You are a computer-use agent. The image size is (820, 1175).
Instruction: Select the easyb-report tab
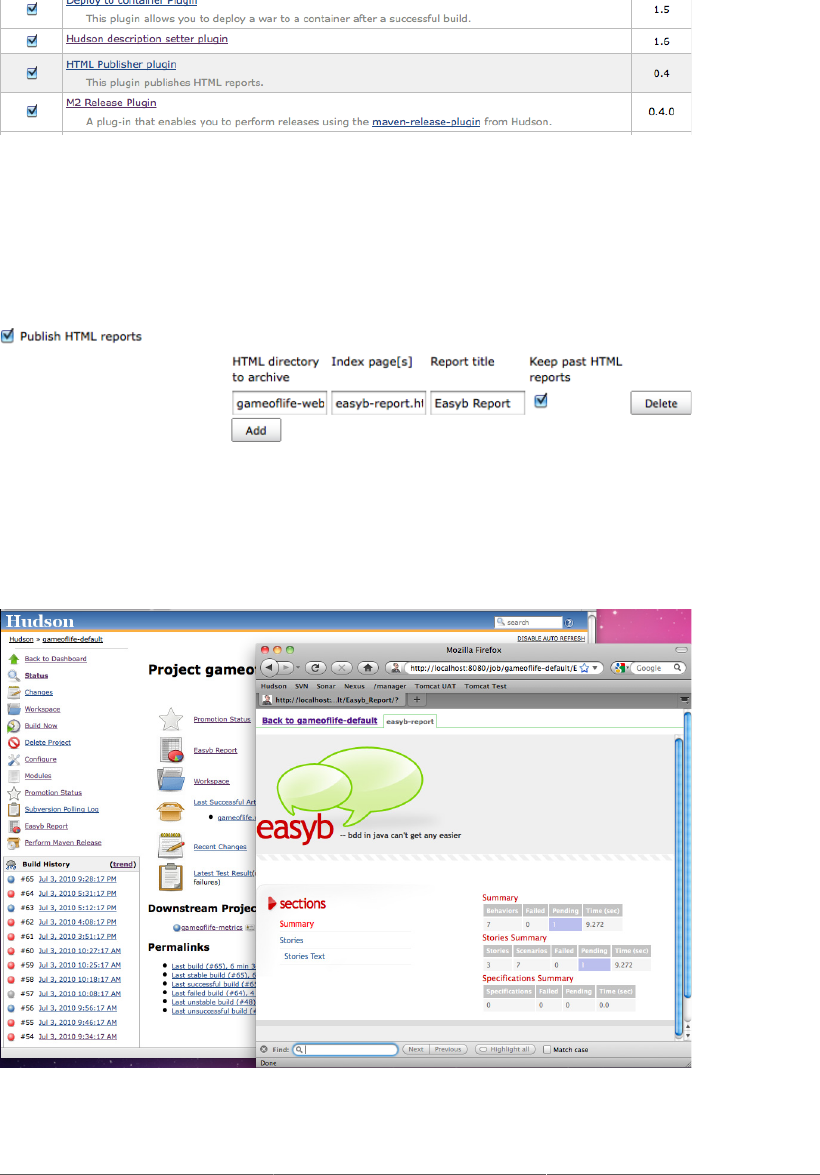pos(410,721)
